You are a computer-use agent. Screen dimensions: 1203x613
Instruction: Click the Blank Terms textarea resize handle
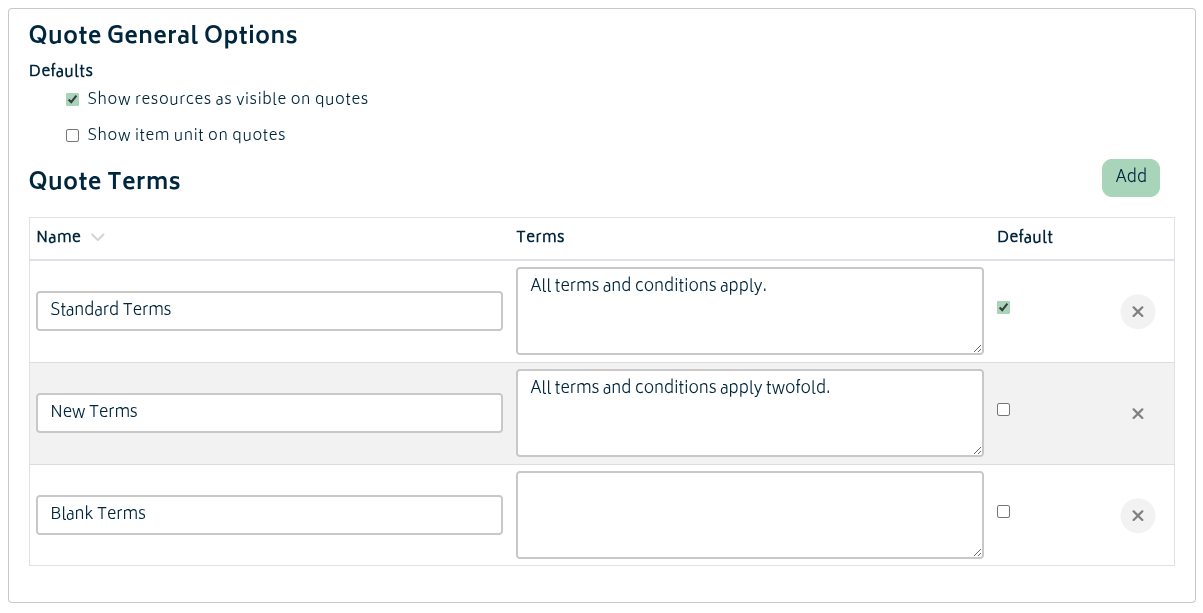tap(977, 552)
